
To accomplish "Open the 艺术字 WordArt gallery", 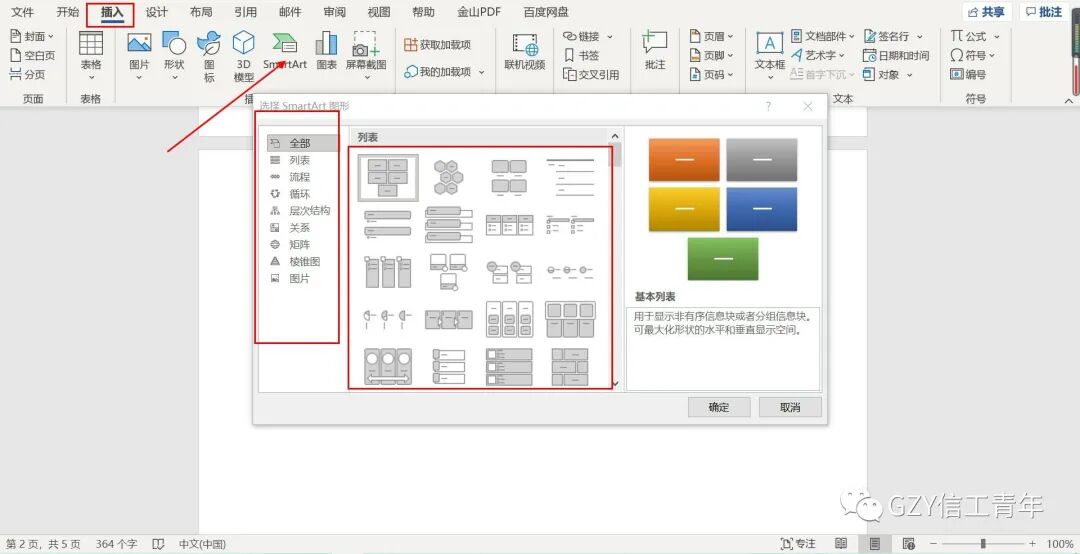I will 818,55.
